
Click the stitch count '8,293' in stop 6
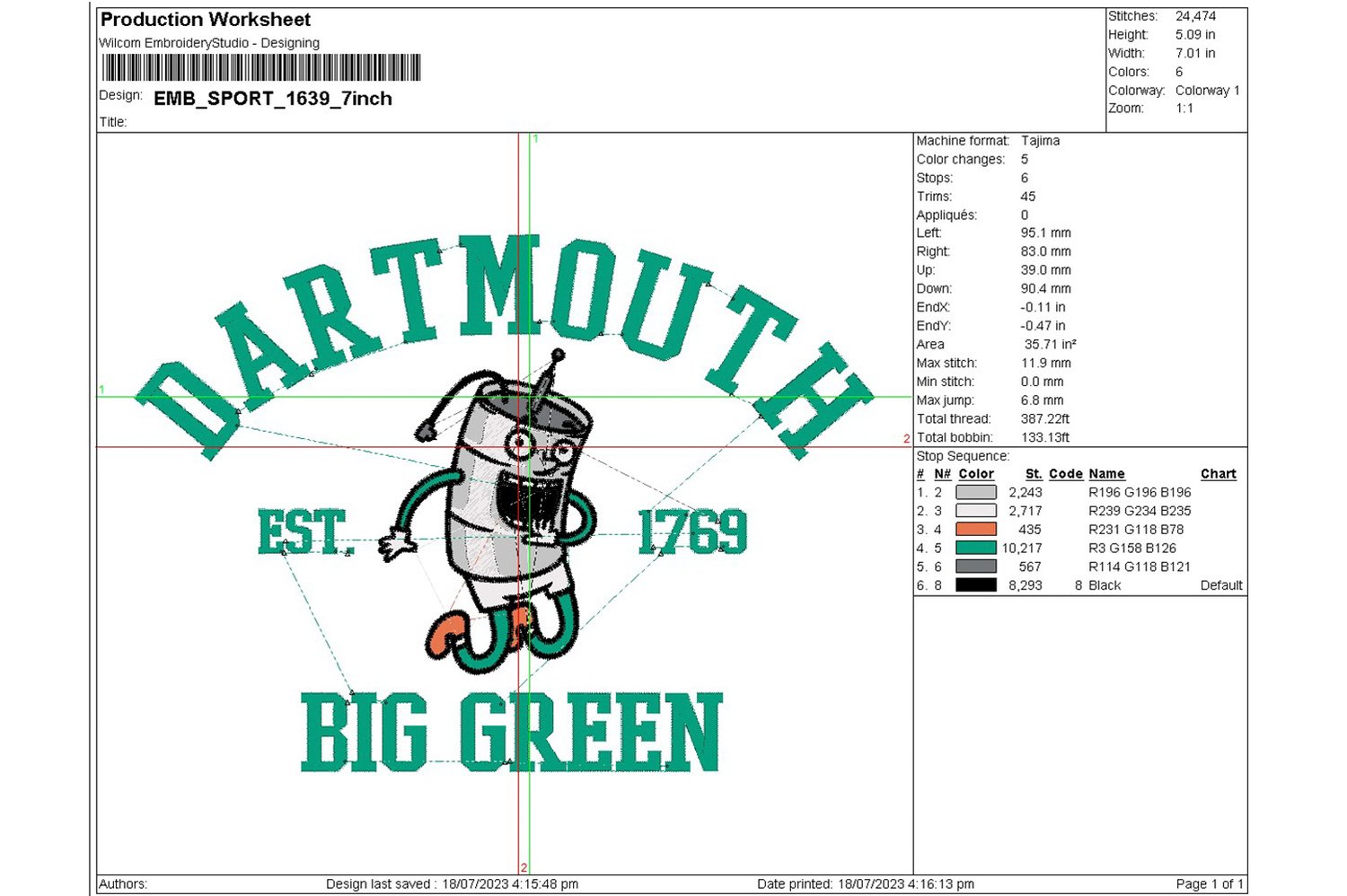tap(1026, 585)
